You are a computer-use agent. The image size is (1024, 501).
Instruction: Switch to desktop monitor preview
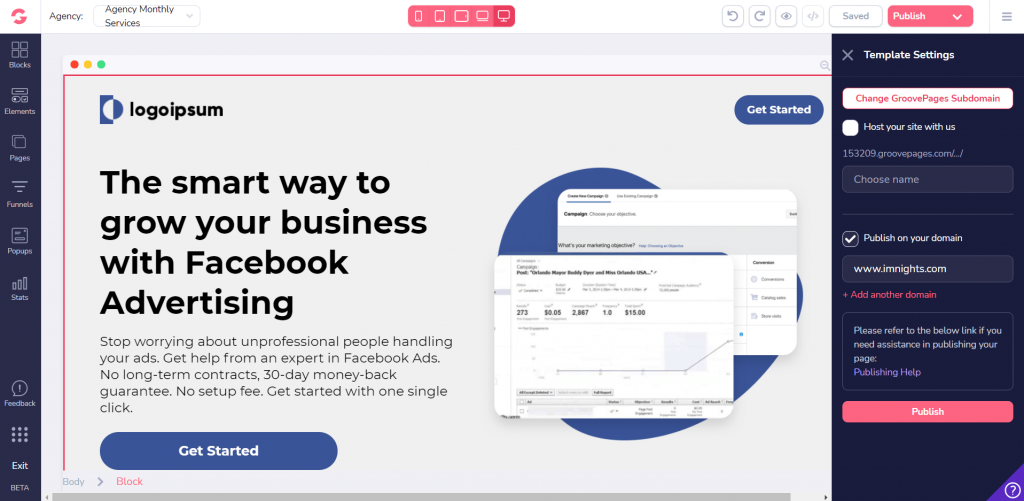tap(504, 16)
